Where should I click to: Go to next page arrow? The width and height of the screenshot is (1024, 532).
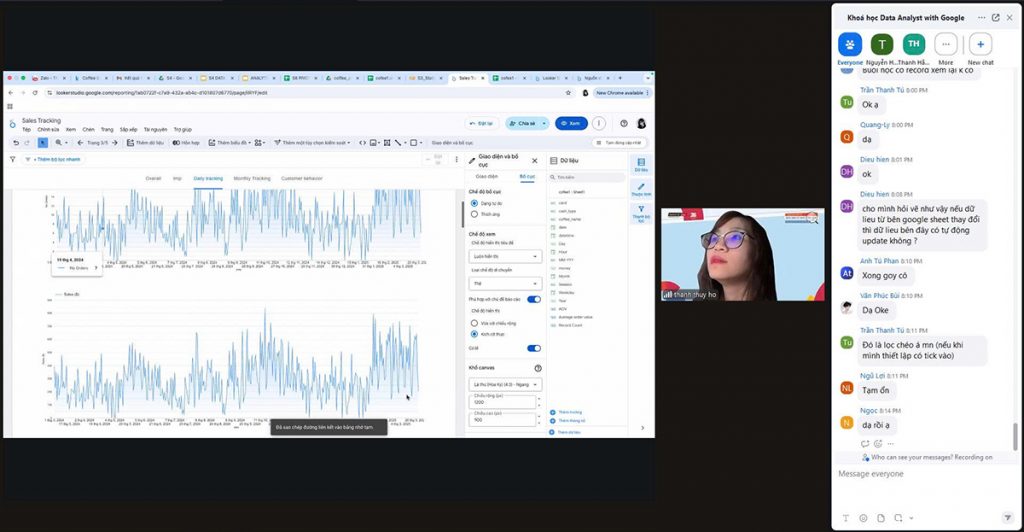pos(115,142)
